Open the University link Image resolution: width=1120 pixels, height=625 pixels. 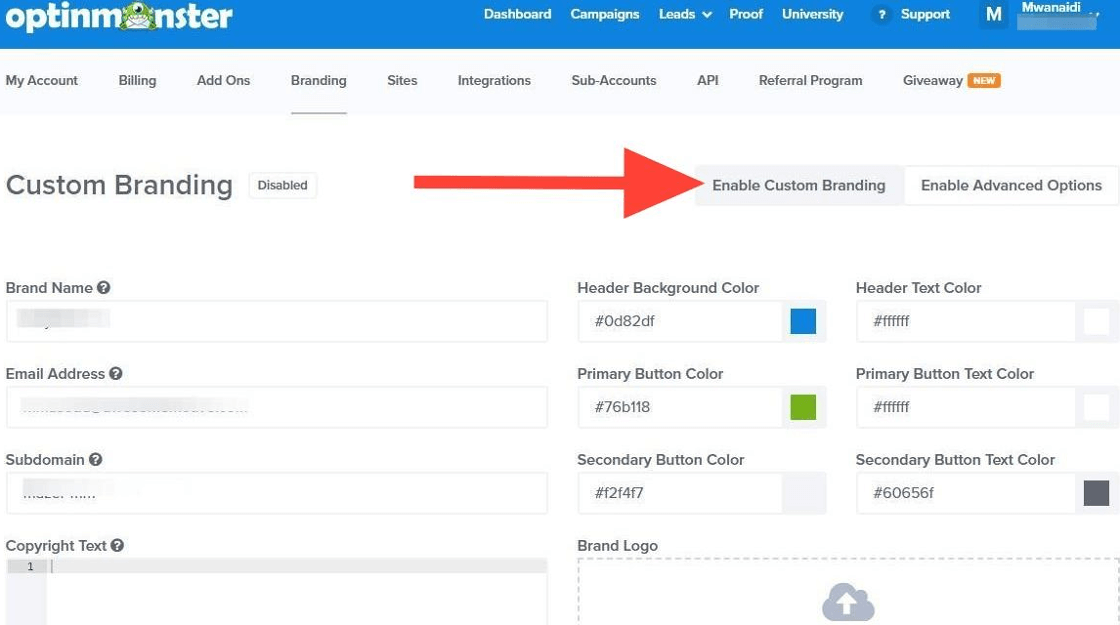(812, 15)
